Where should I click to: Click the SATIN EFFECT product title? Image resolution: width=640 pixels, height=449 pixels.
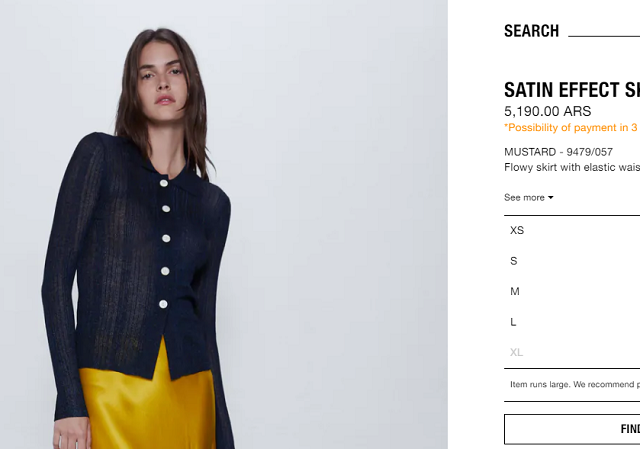coord(572,90)
